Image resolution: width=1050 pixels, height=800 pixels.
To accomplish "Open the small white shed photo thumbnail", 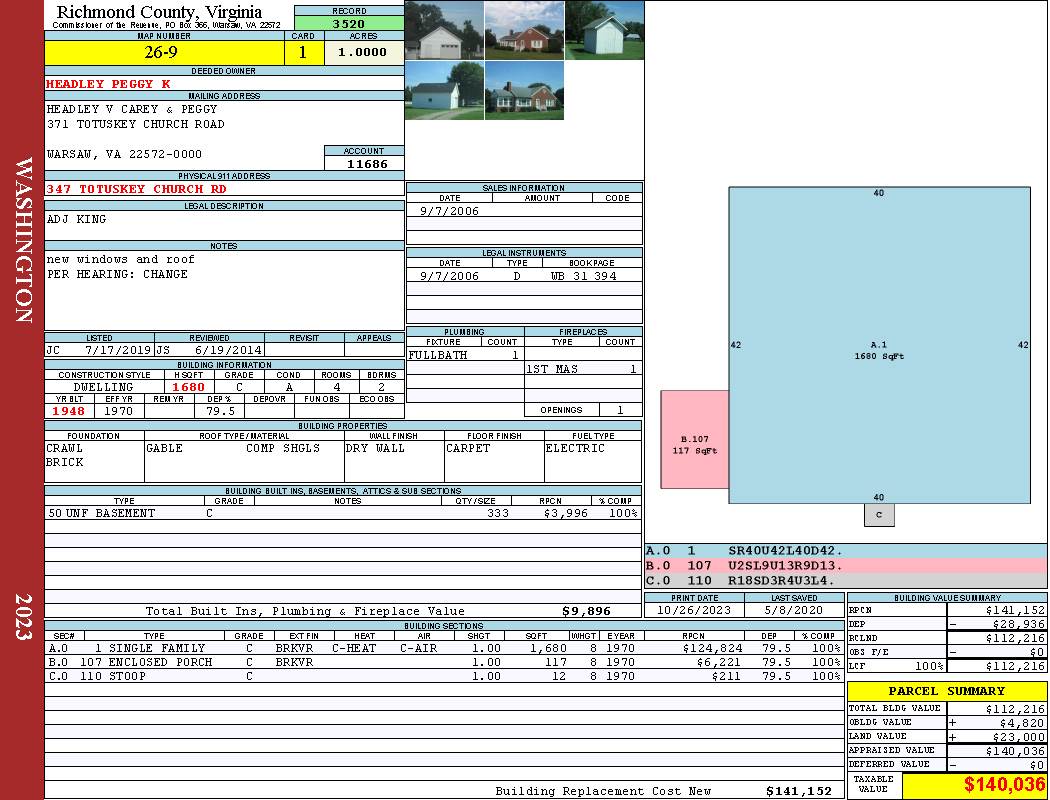I will coord(605,30).
